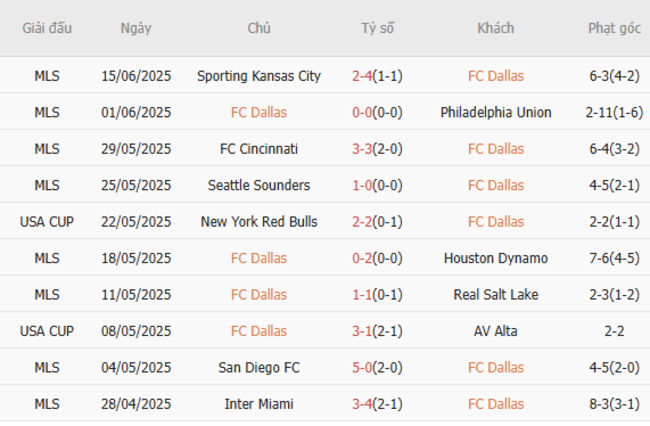
Task: Open Philadelphia Union team link
Action: coord(495,112)
